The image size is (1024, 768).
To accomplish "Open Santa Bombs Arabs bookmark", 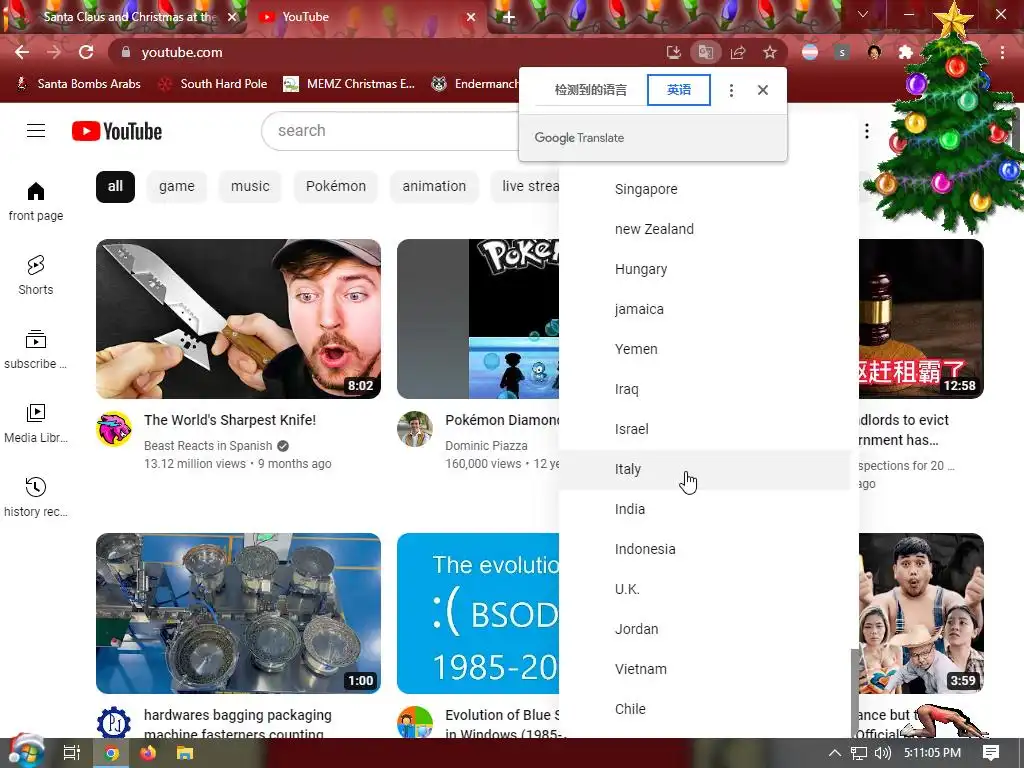I will tap(78, 84).
